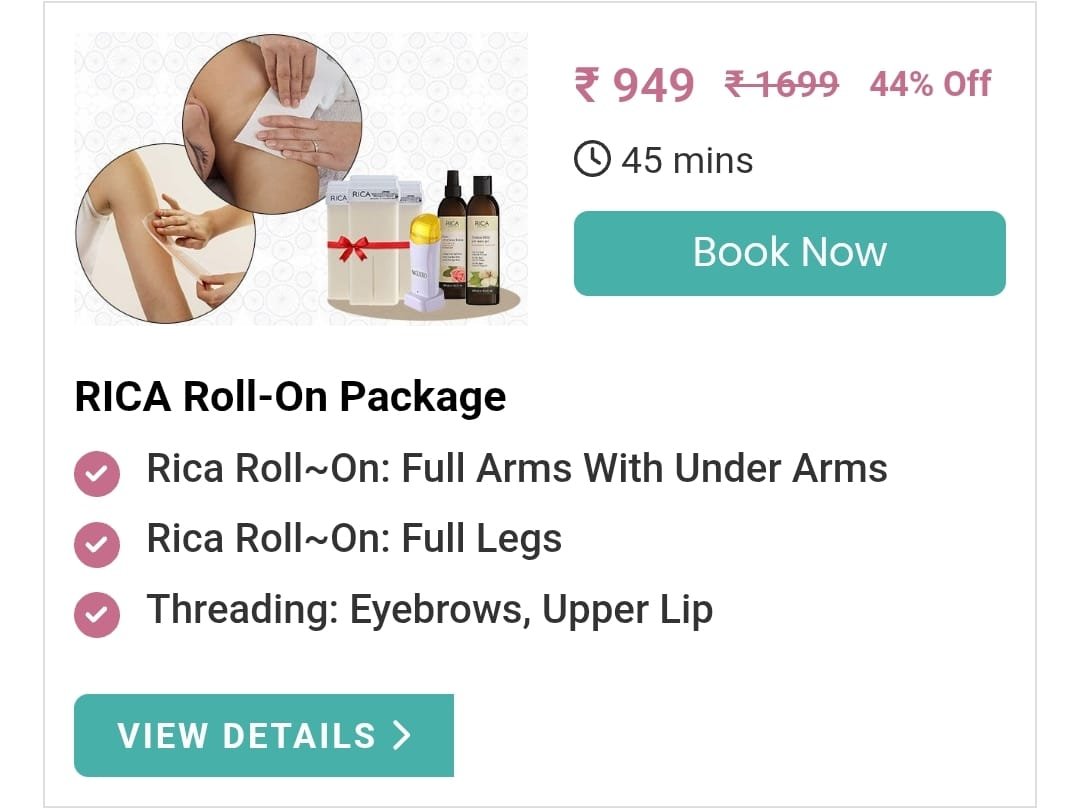This screenshot has height=810, width=1080.
Task: Click the leg waxing circular photo
Action: point(272,124)
